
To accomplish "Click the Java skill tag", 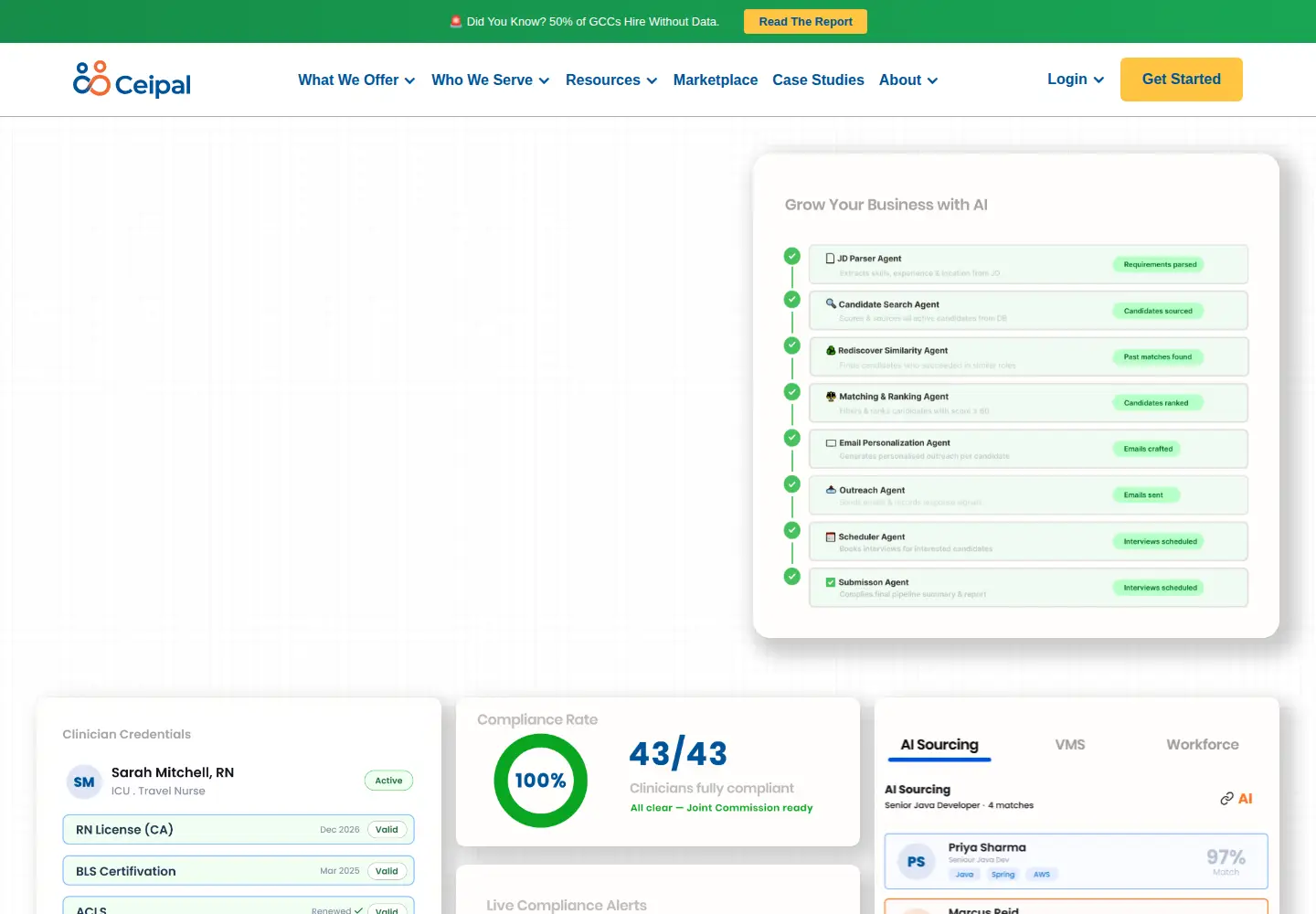I will point(964,875).
